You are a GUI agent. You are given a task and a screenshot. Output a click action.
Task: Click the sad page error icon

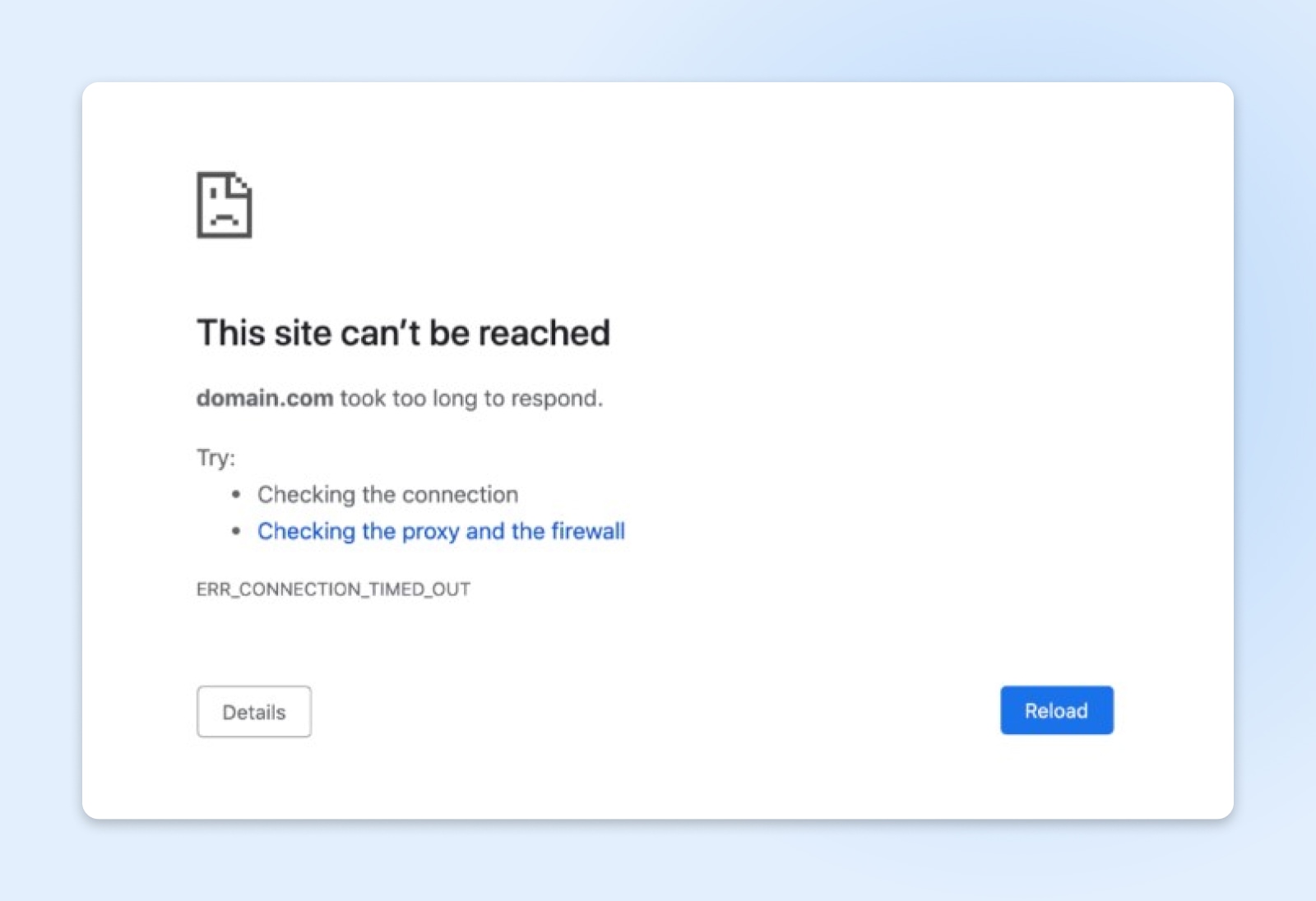[x=224, y=206]
